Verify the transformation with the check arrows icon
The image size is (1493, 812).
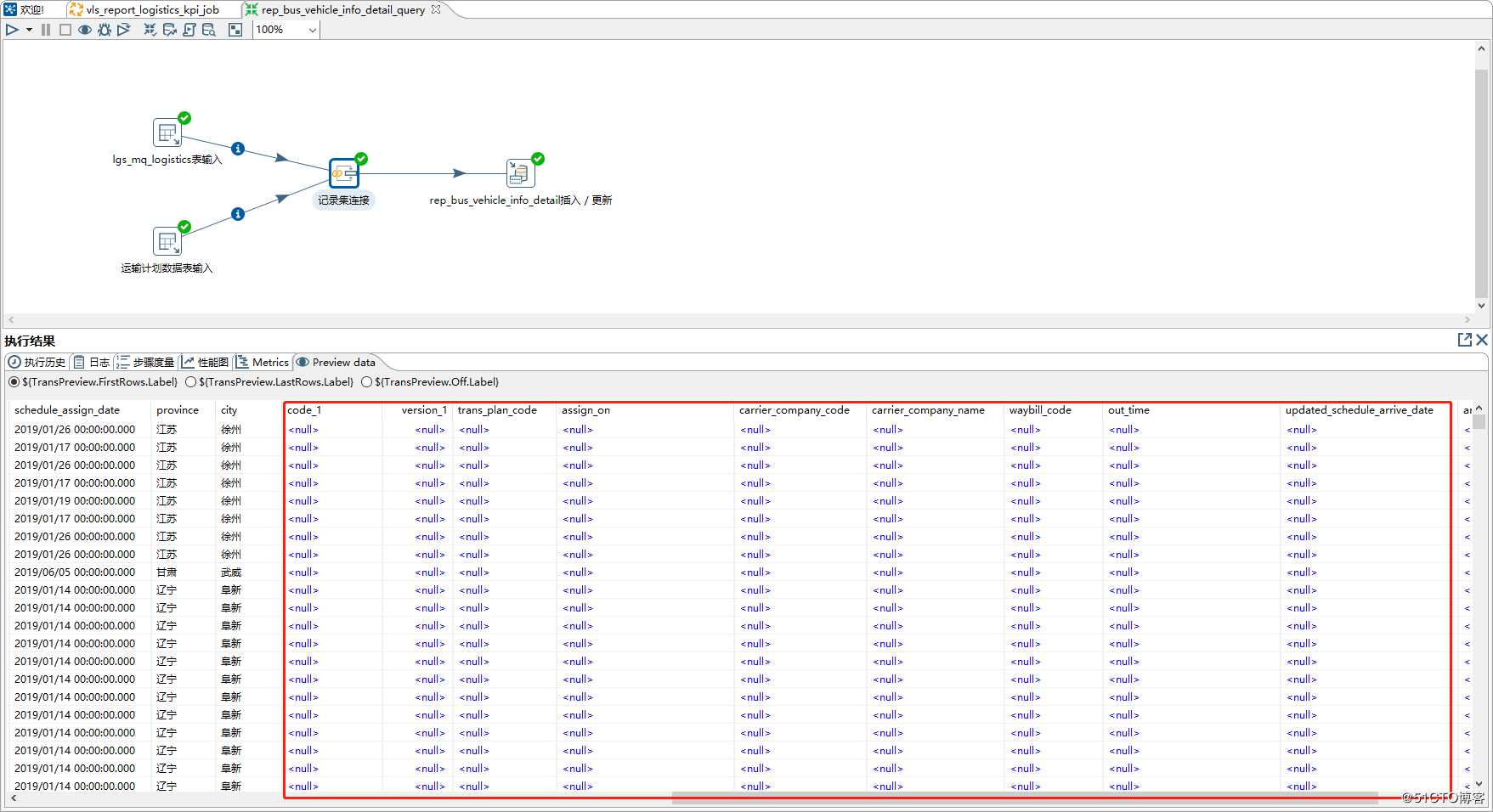pos(150,30)
